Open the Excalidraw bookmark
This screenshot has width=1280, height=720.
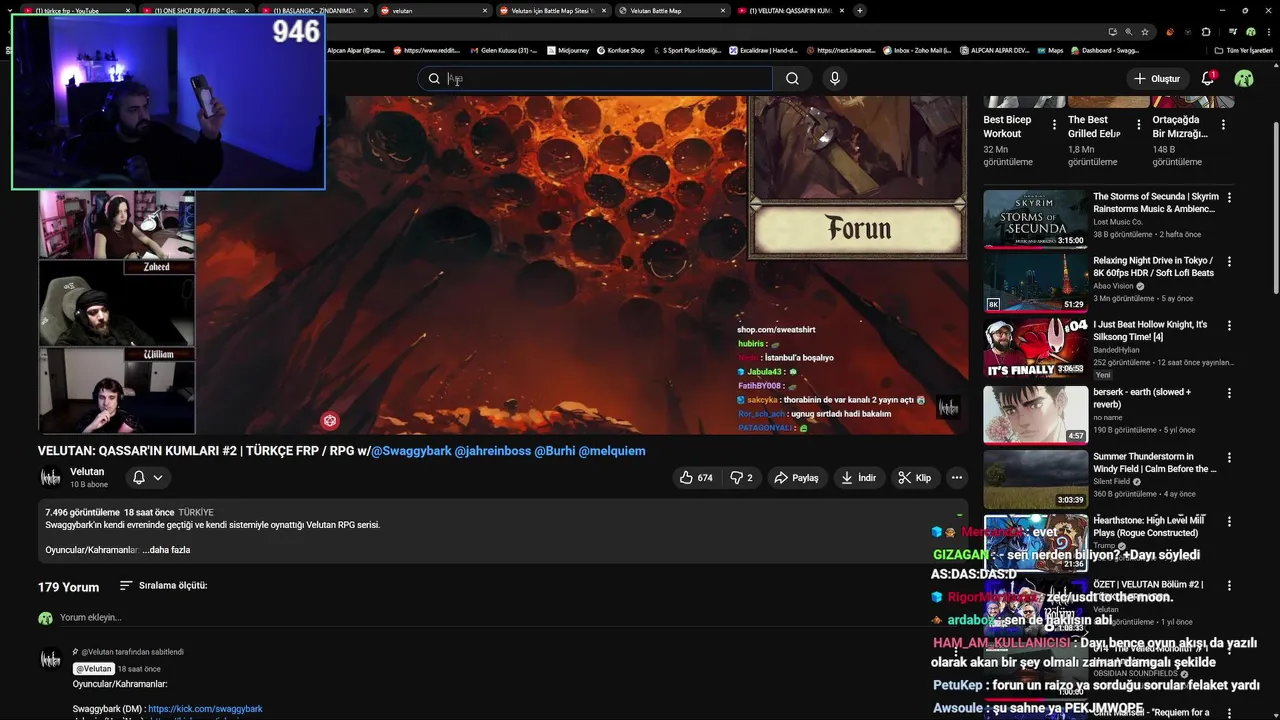[x=763, y=50]
